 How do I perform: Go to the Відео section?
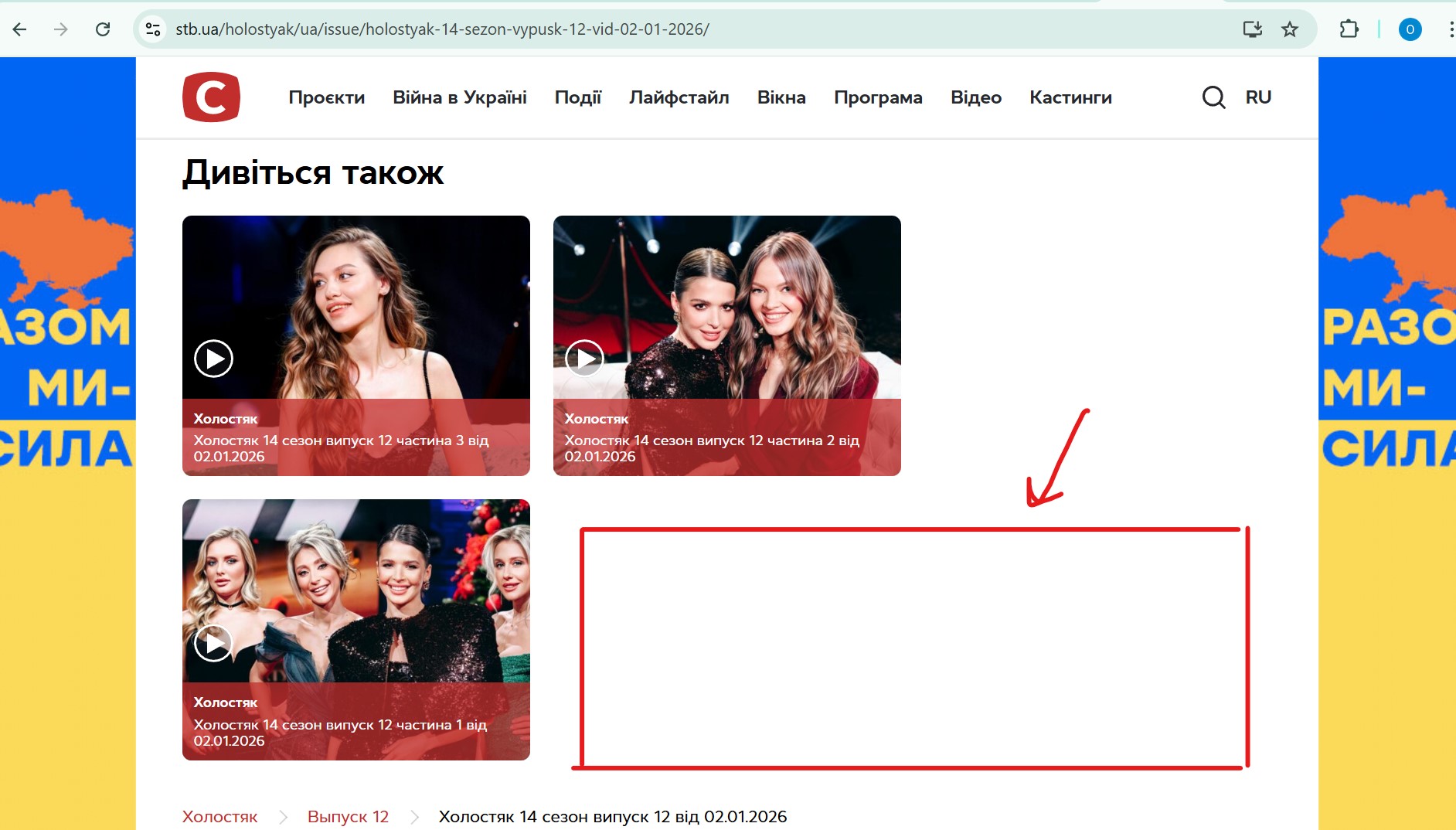pyautogui.click(x=976, y=97)
